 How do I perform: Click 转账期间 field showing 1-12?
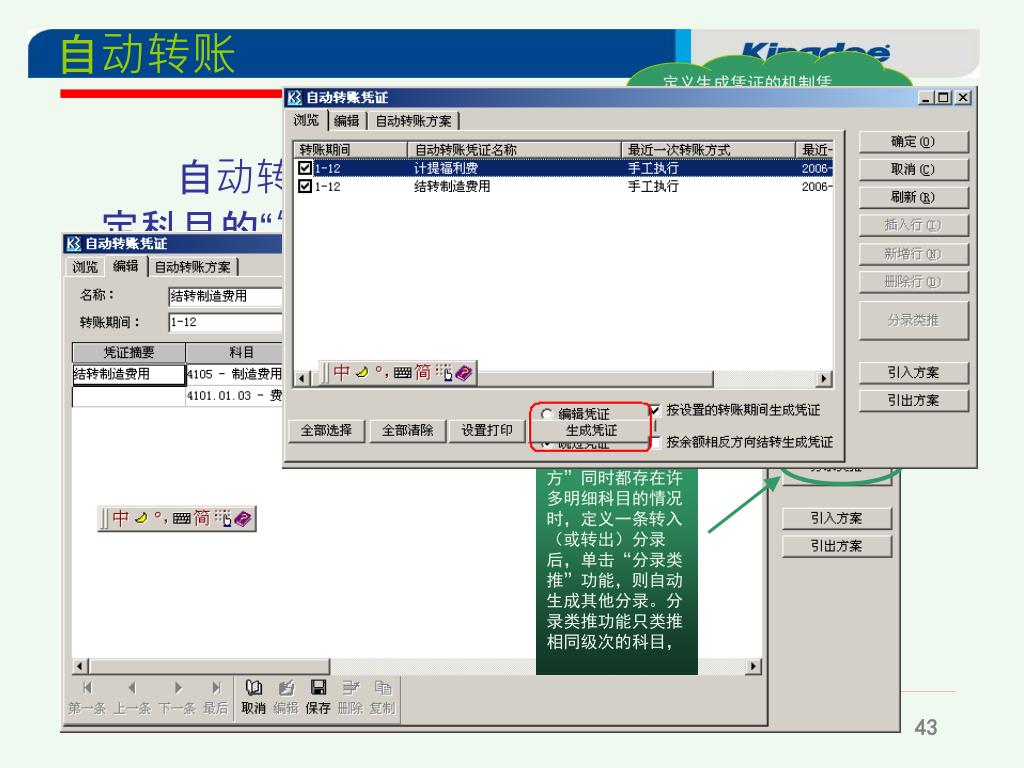coord(225,323)
